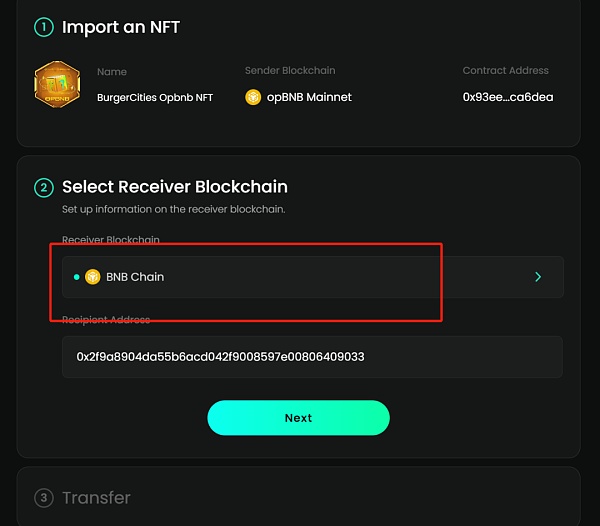Screen dimensions: 600x526
Task: Click the BurgerCities Opbnb NFT name
Action: [155, 97]
